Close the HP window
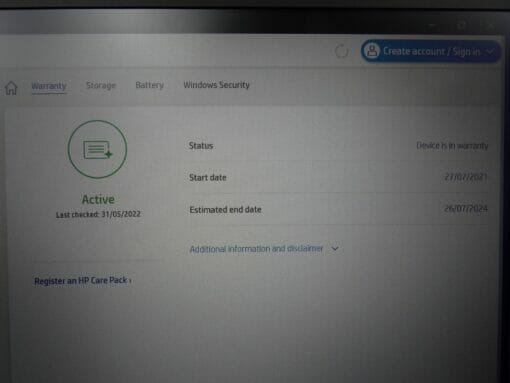This screenshot has height=383, width=510. [491, 25]
